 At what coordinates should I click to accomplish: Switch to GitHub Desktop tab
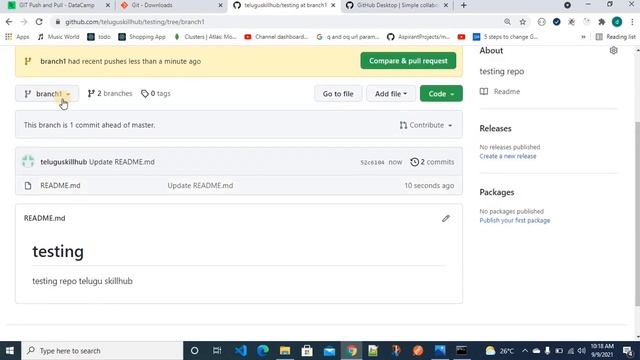pos(396,5)
